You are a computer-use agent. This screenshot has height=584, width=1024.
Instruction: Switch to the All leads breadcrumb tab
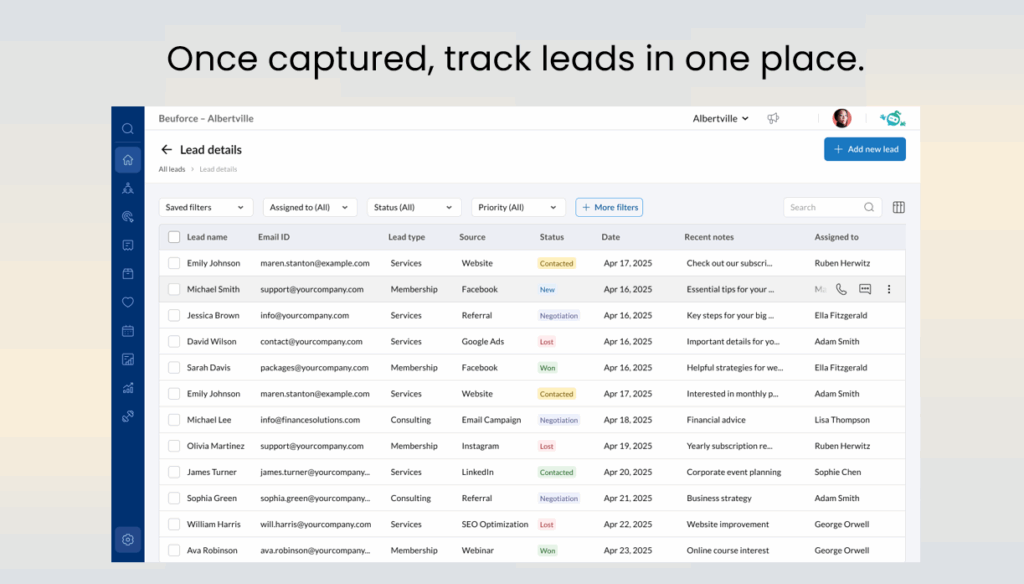coord(170,169)
